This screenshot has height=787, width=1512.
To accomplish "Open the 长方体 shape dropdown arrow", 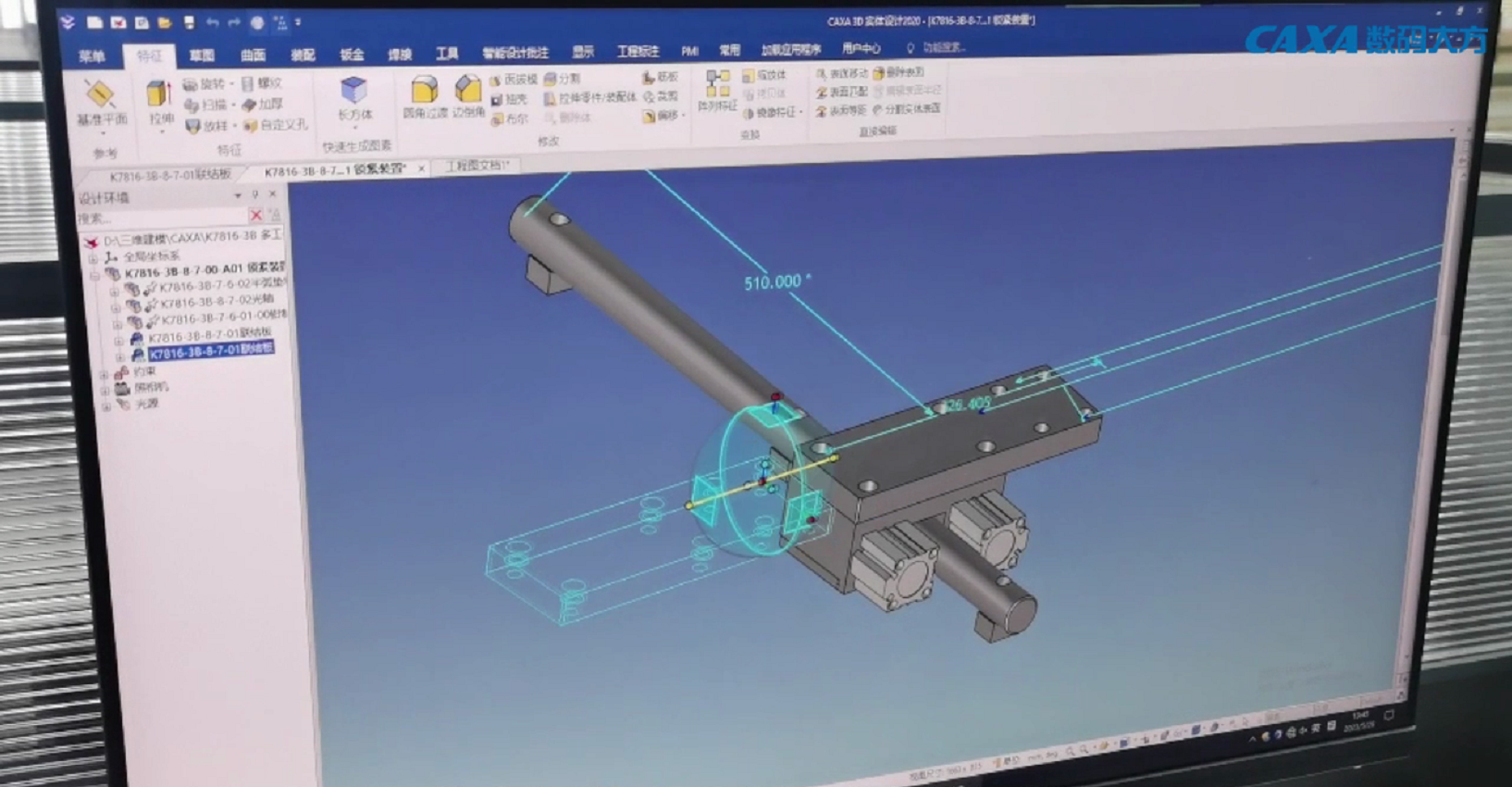I will 355,129.
